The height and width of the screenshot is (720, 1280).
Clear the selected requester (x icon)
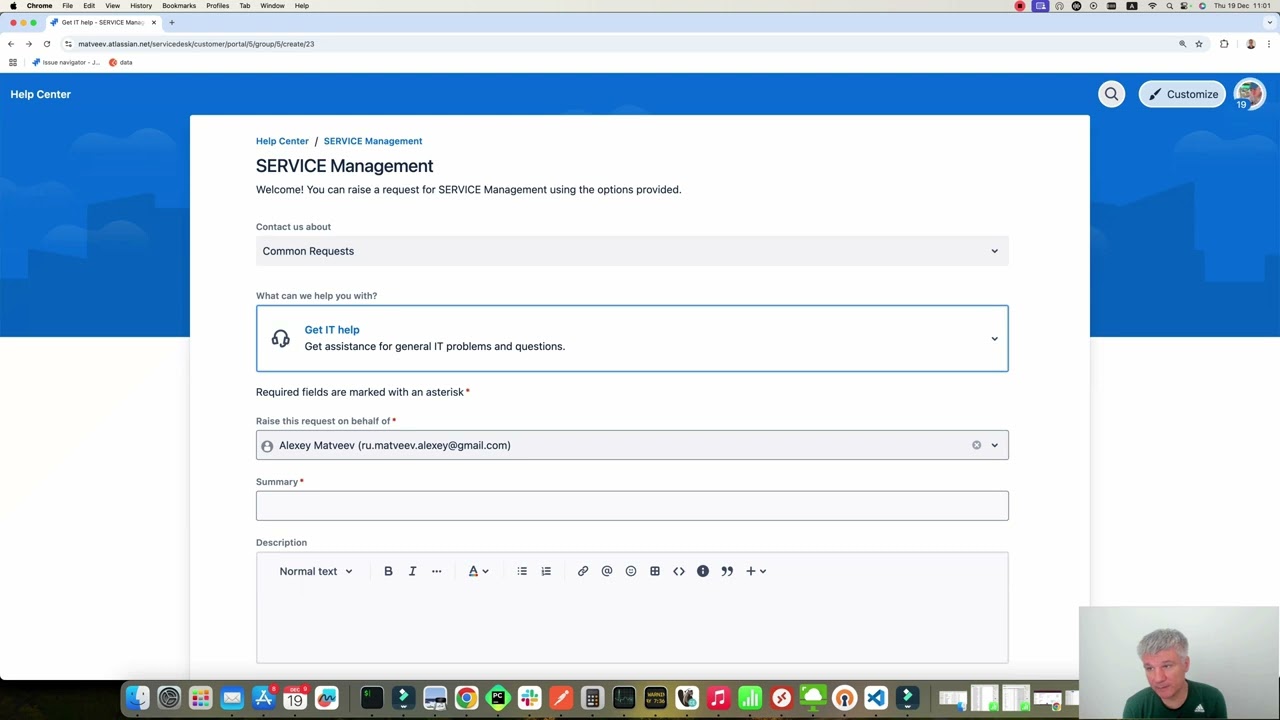pyautogui.click(x=977, y=445)
